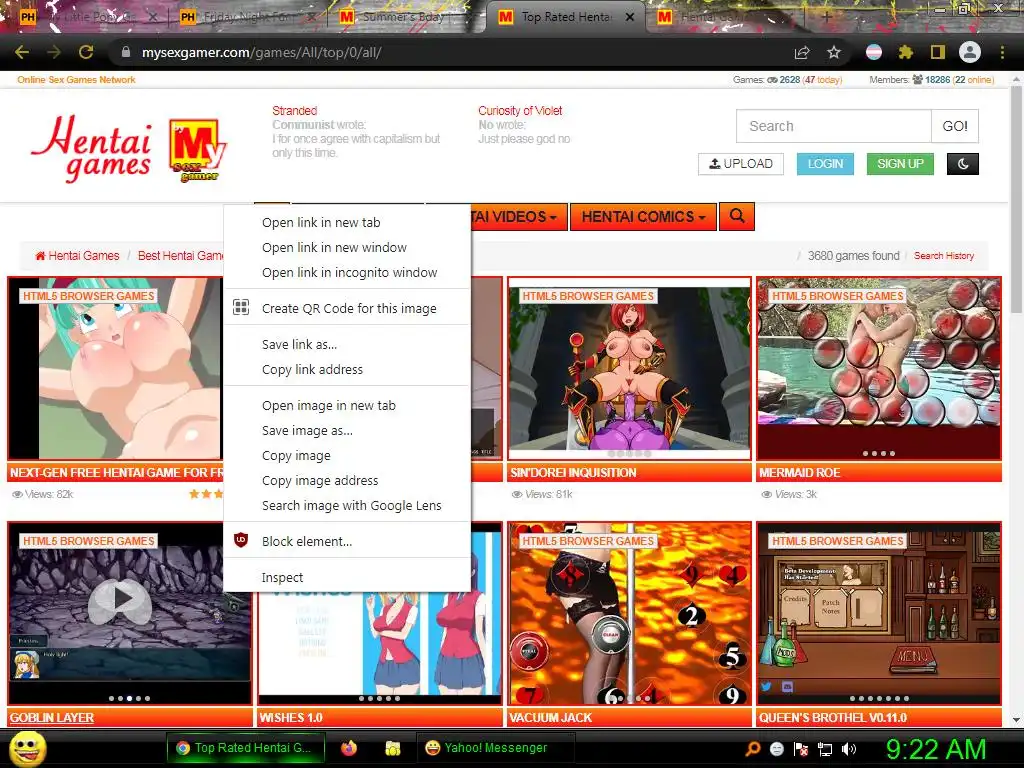Open the 'GOBLIN LAYER' title link
Viewport: 1024px width, 768px height.
point(52,718)
